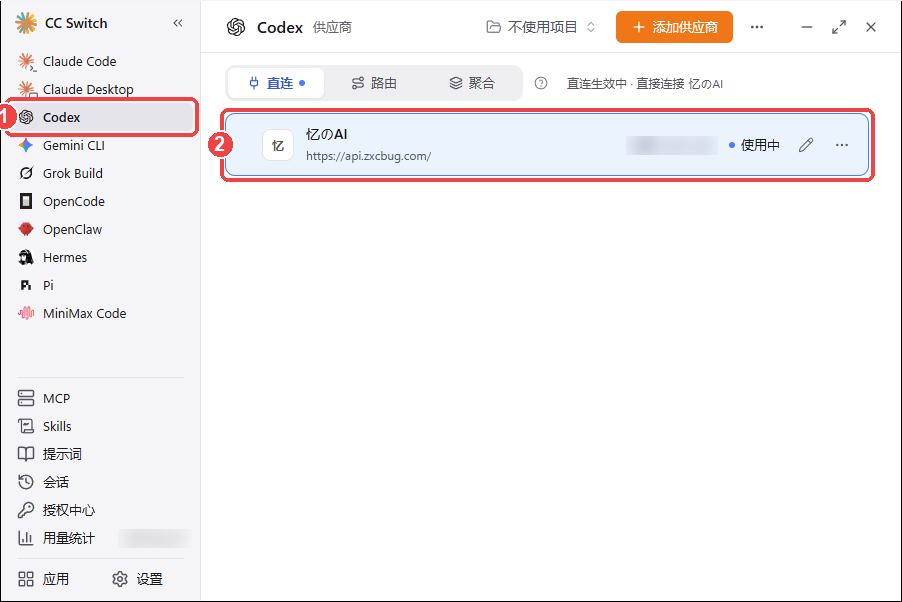Collapse the sidebar with double chevron icon
The width and height of the screenshot is (902, 602).
click(178, 23)
